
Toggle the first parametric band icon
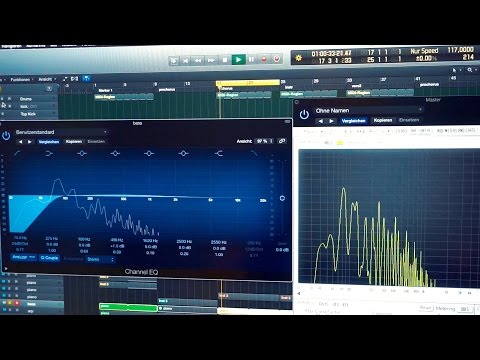[x=82, y=153]
